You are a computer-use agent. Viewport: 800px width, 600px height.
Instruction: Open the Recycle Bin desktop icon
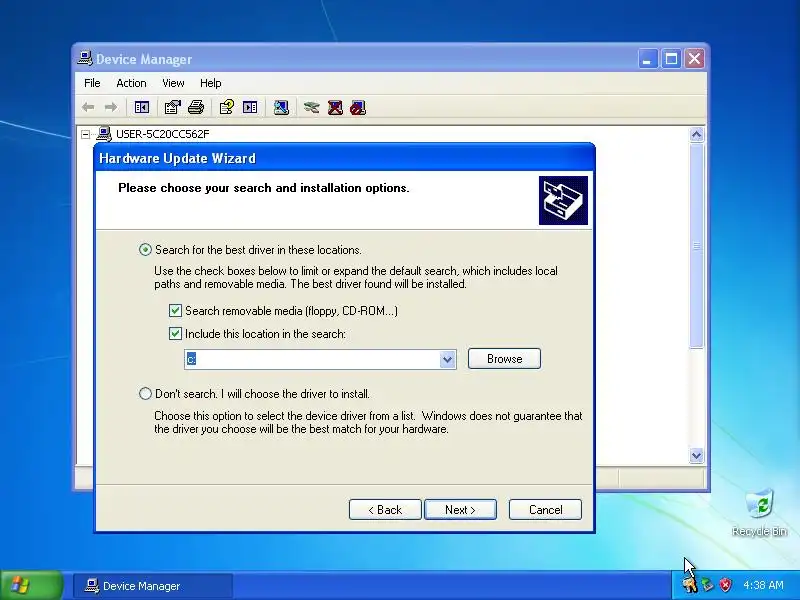click(759, 512)
